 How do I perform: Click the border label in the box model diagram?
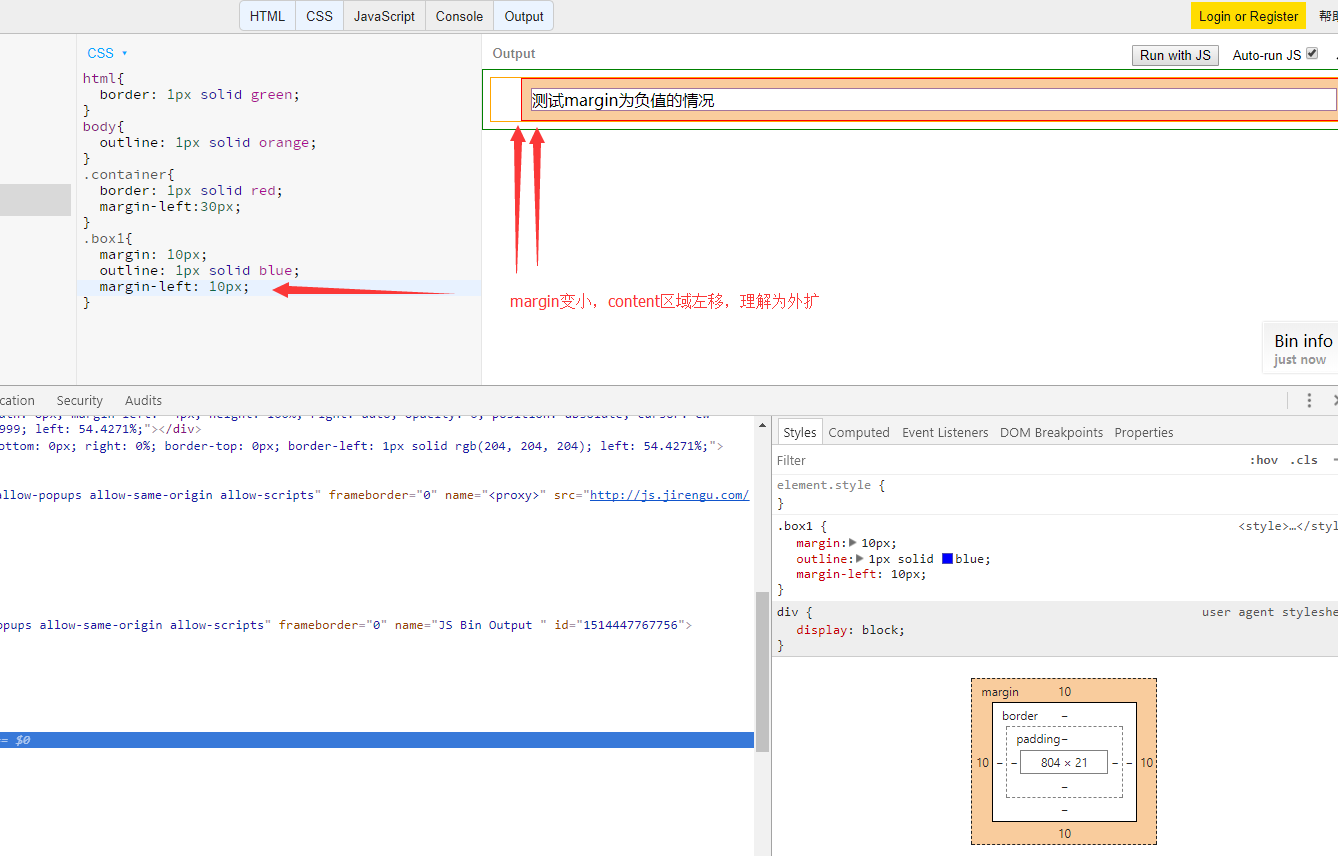coord(1020,716)
